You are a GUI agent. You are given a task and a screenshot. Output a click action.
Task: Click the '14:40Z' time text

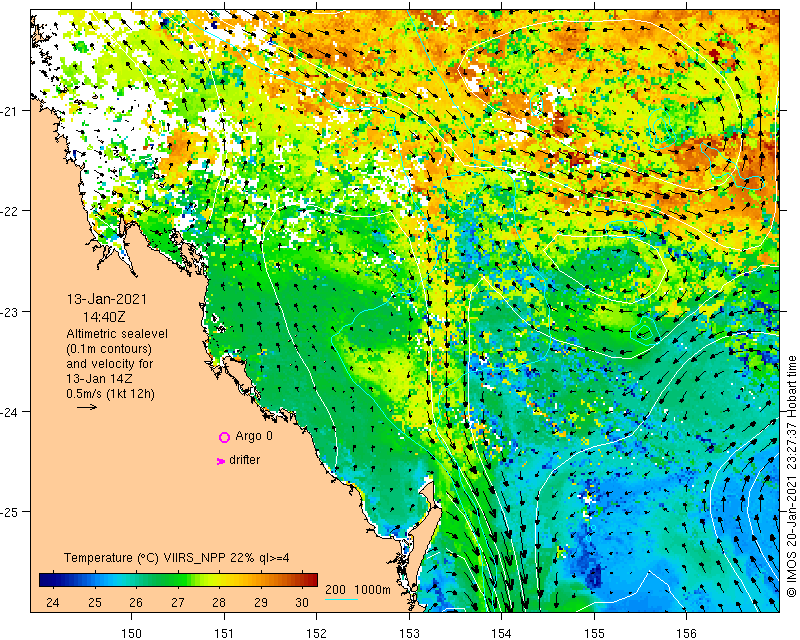104,317
